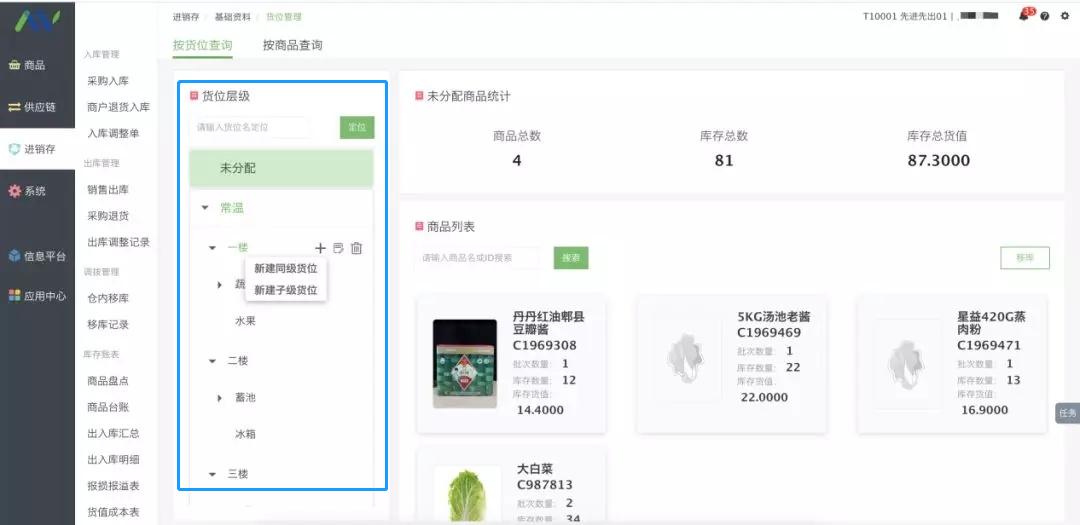Collapse the 二楼 tree node arrow
Viewport: 1080px width, 525px height.
point(212,361)
